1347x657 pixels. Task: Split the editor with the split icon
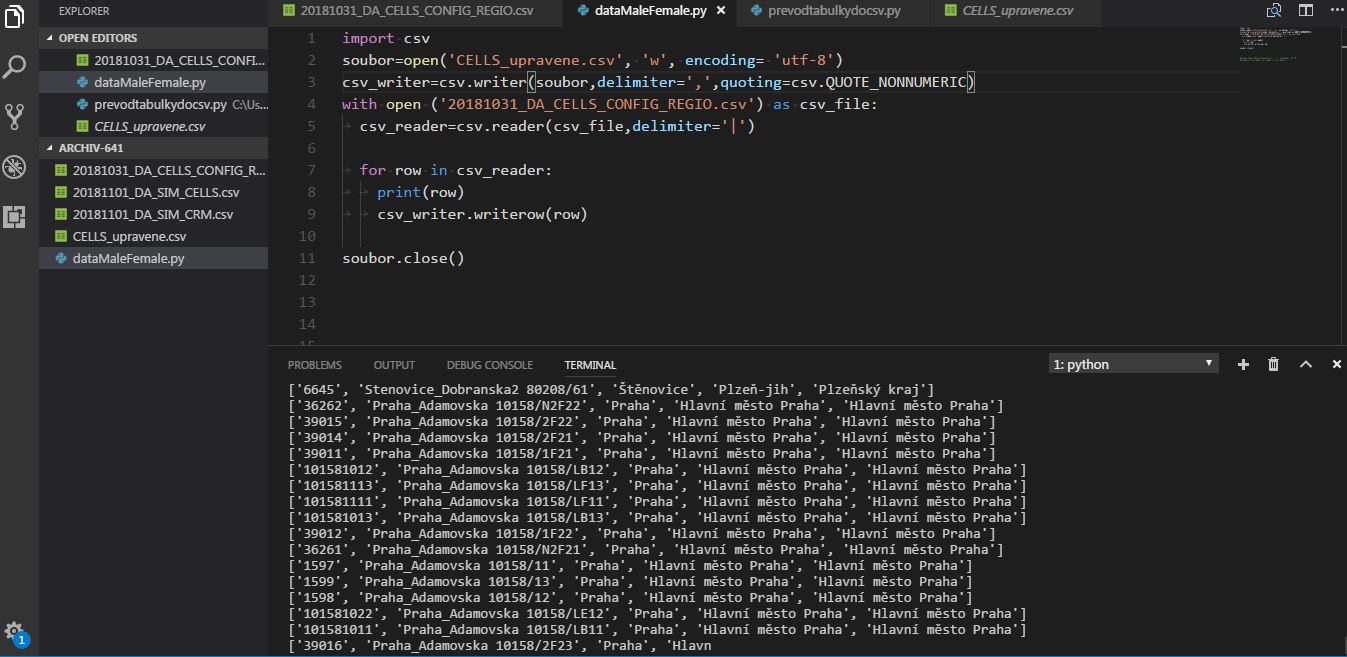pyautogui.click(x=1306, y=11)
